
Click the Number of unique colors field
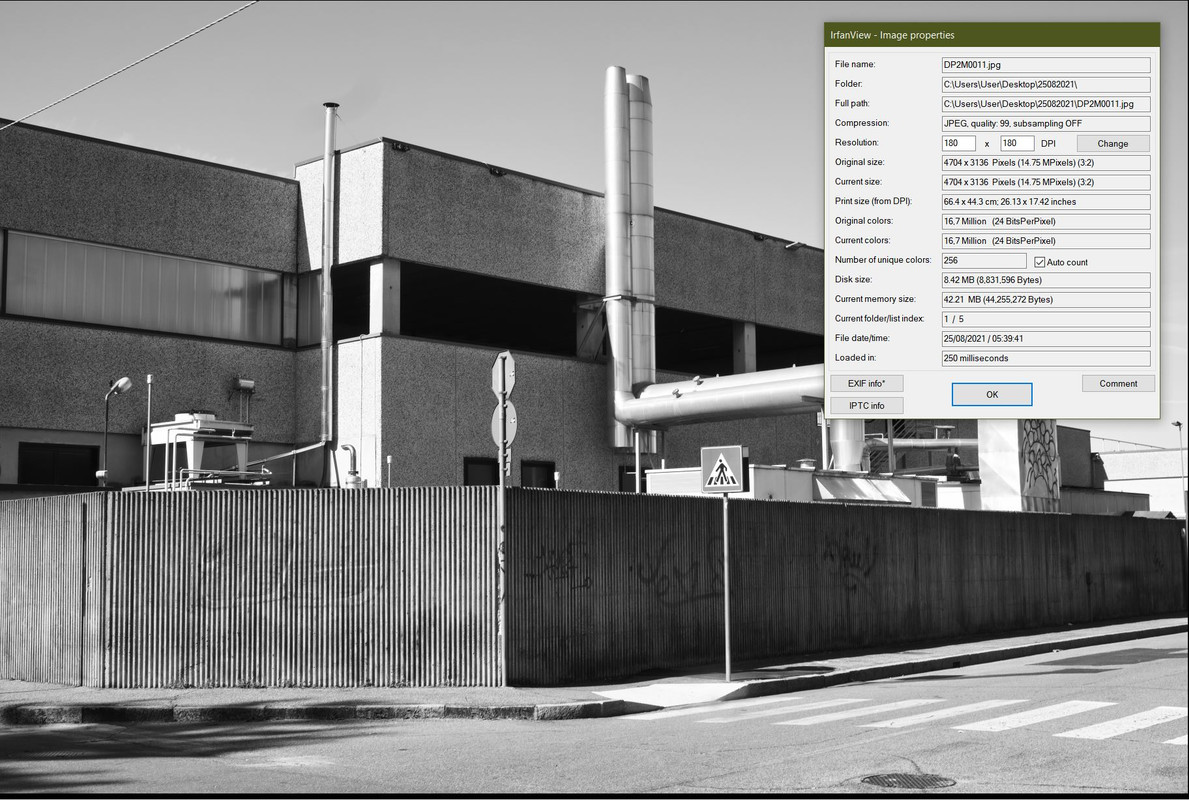pos(984,261)
